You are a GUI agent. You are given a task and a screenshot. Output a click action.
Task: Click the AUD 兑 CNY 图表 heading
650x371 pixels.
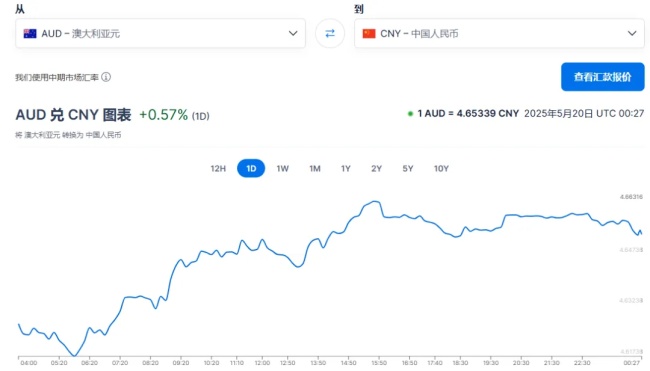[73, 115]
